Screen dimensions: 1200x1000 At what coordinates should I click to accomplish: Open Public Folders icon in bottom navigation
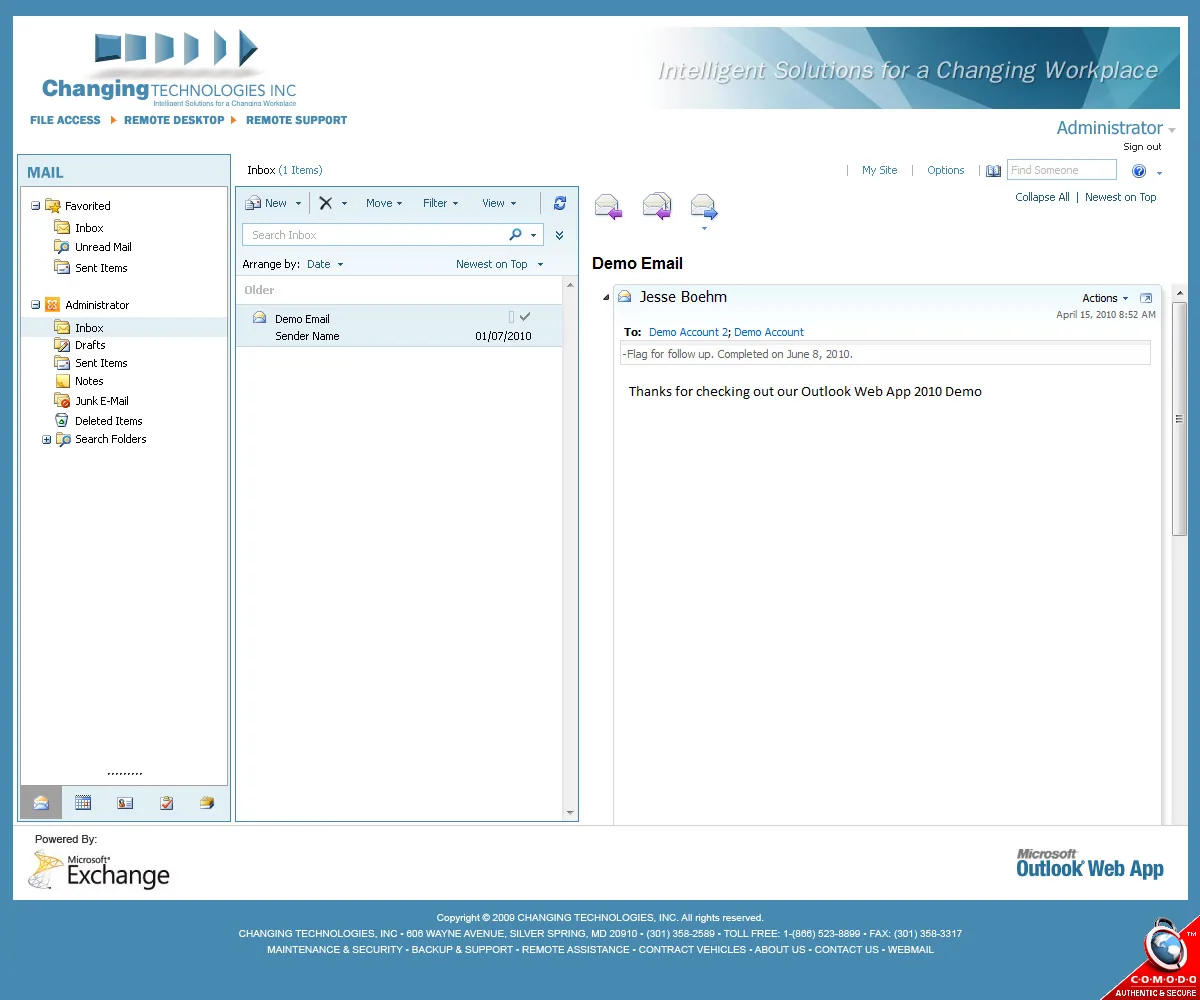pos(207,803)
